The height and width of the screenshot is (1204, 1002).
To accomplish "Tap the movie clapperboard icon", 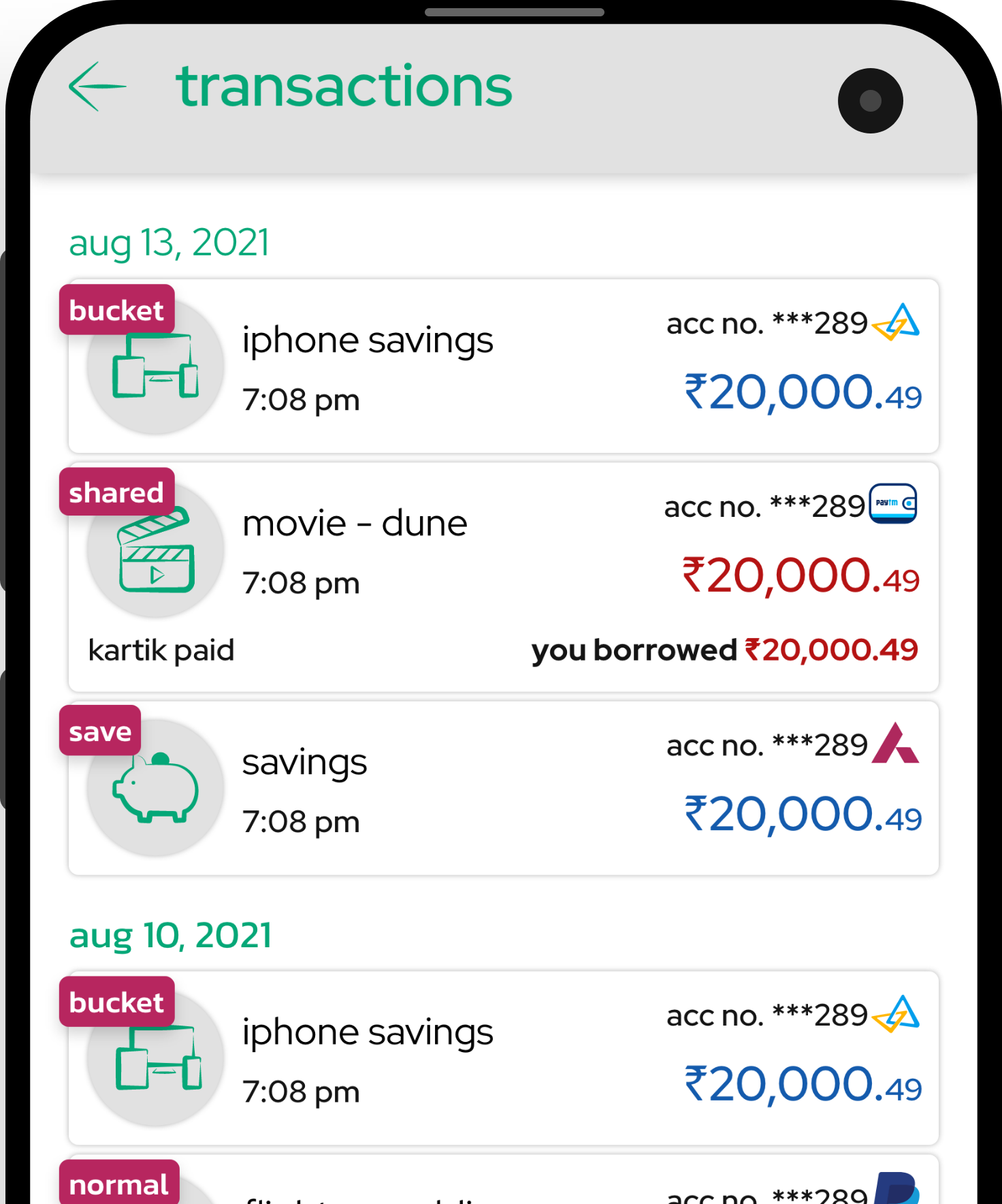I will pos(156,550).
